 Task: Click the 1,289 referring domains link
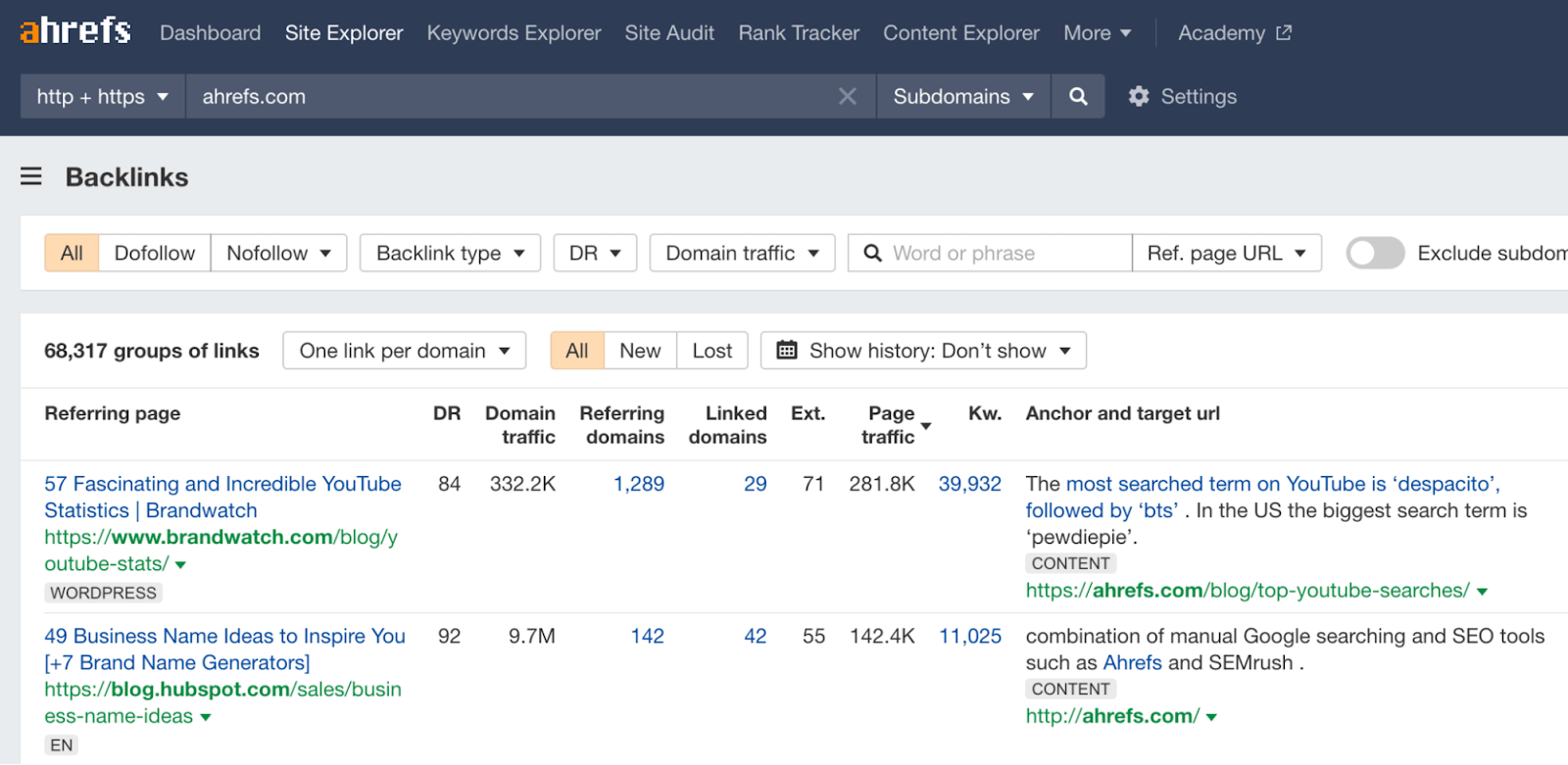point(639,484)
